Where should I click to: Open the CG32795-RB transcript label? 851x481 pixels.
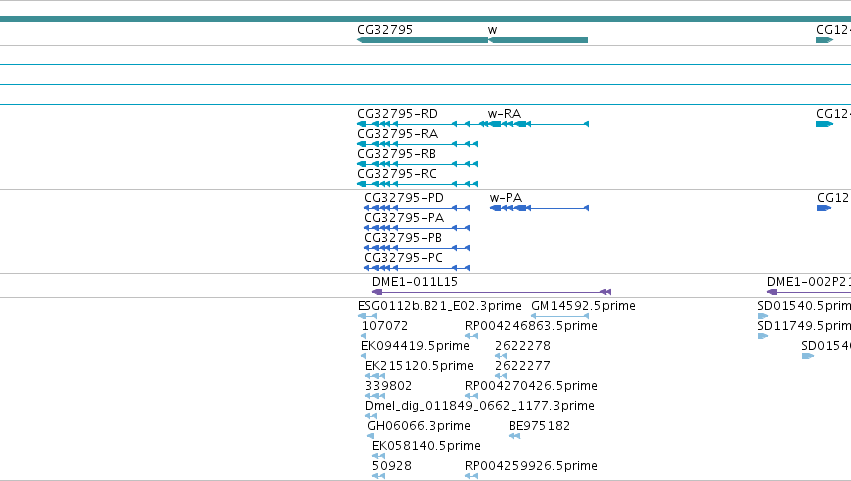point(397,154)
